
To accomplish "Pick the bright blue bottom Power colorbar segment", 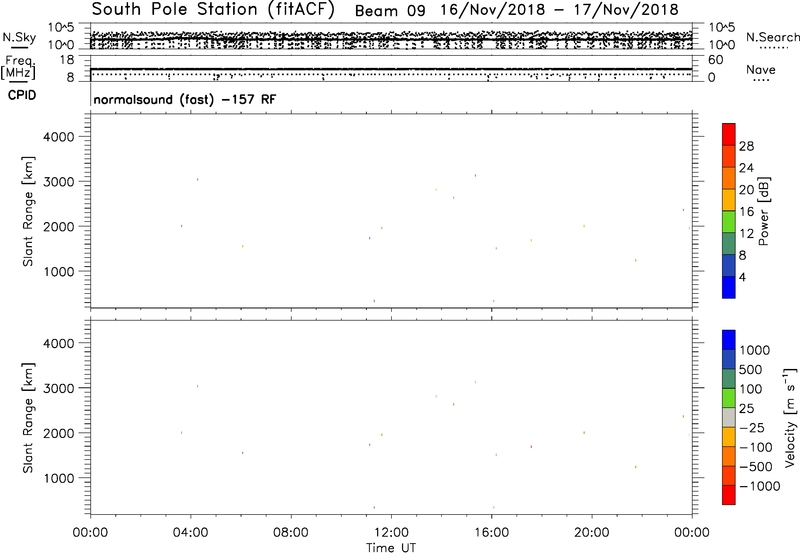I will click(729, 287).
